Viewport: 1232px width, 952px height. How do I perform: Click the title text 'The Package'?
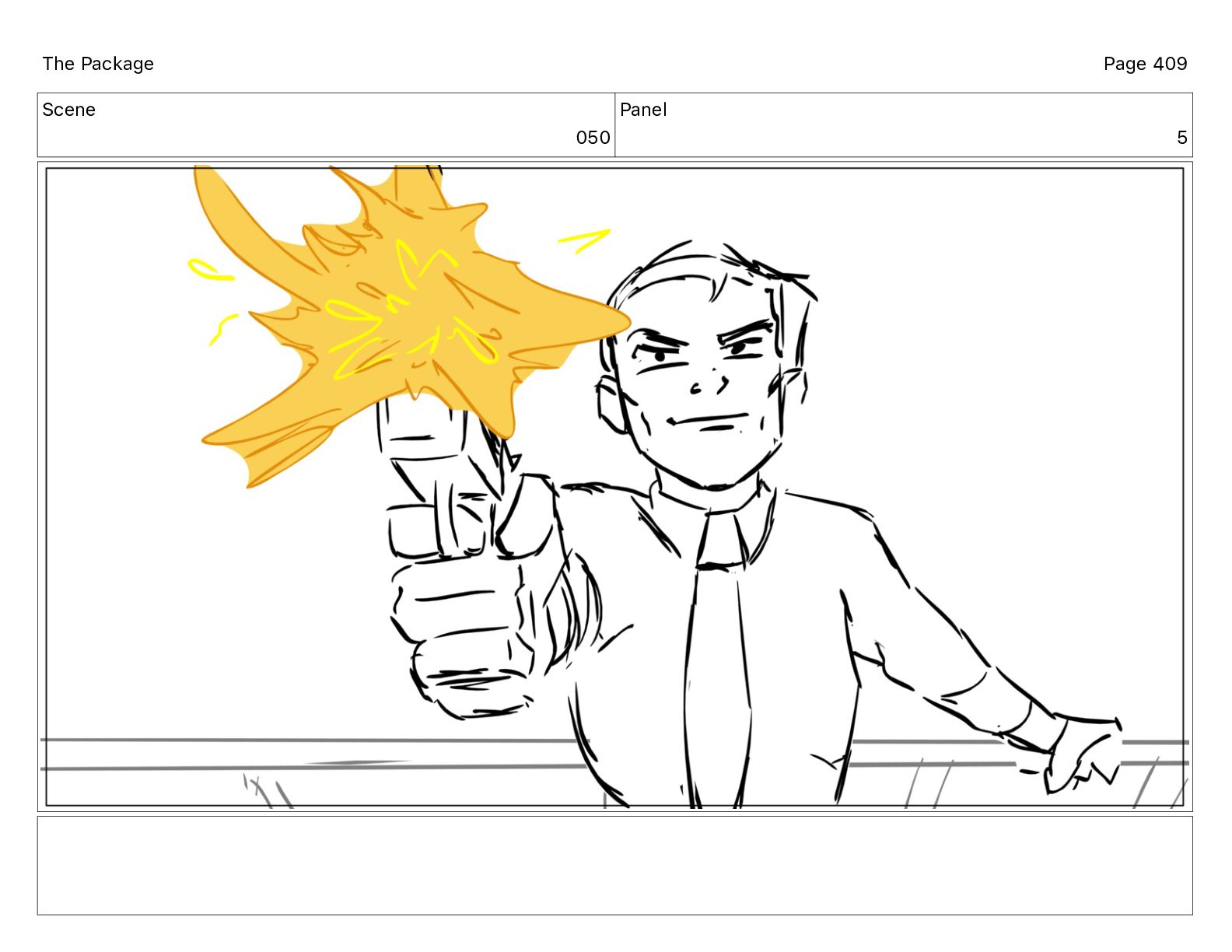coord(98,64)
